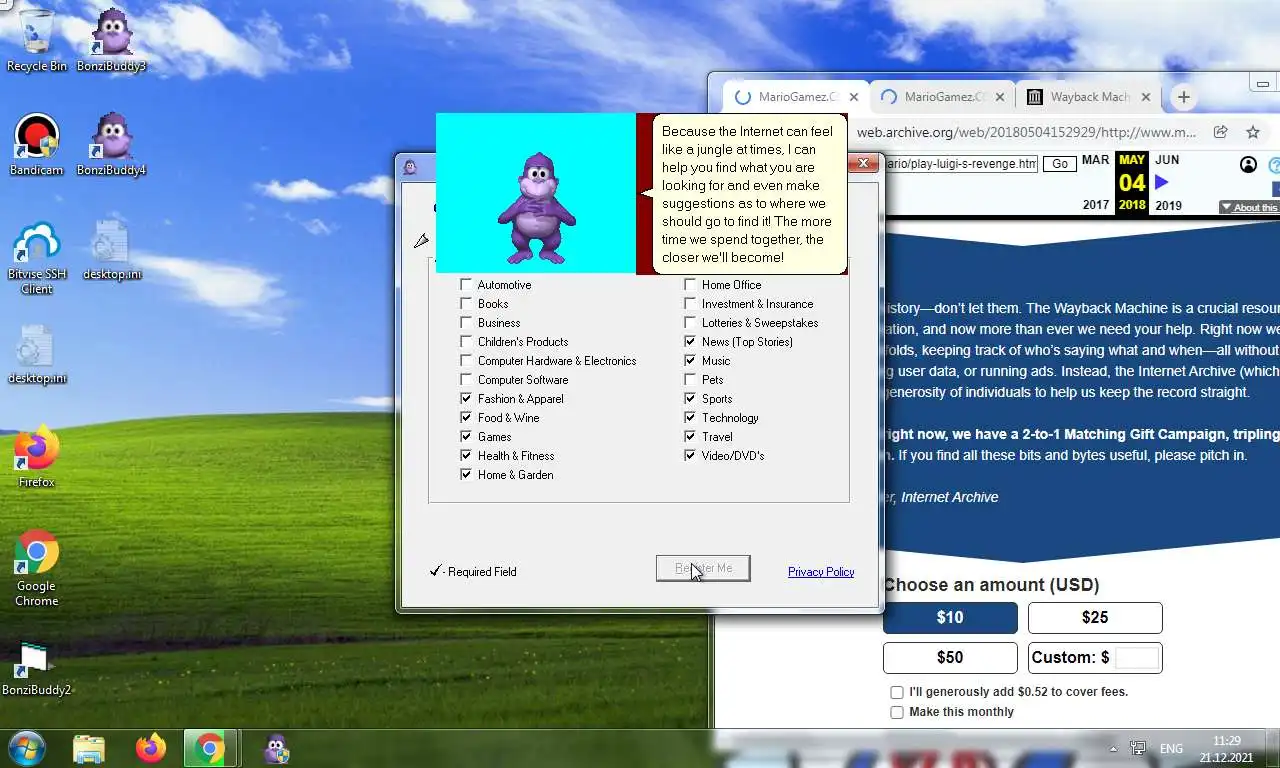Select the desktop.ini file beside Bitvise

pos(111,250)
